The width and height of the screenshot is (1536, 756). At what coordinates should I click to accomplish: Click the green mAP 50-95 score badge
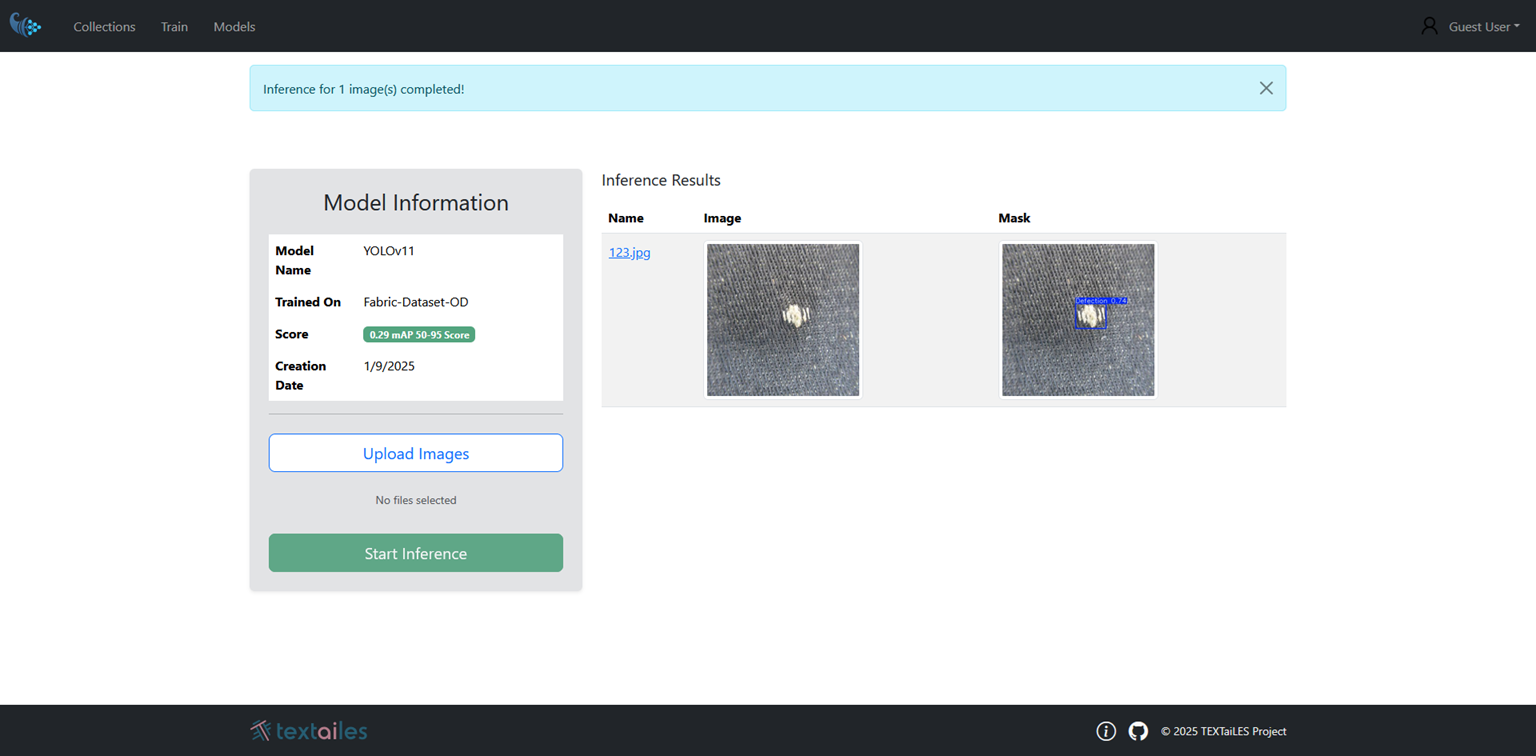(x=419, y=335)
